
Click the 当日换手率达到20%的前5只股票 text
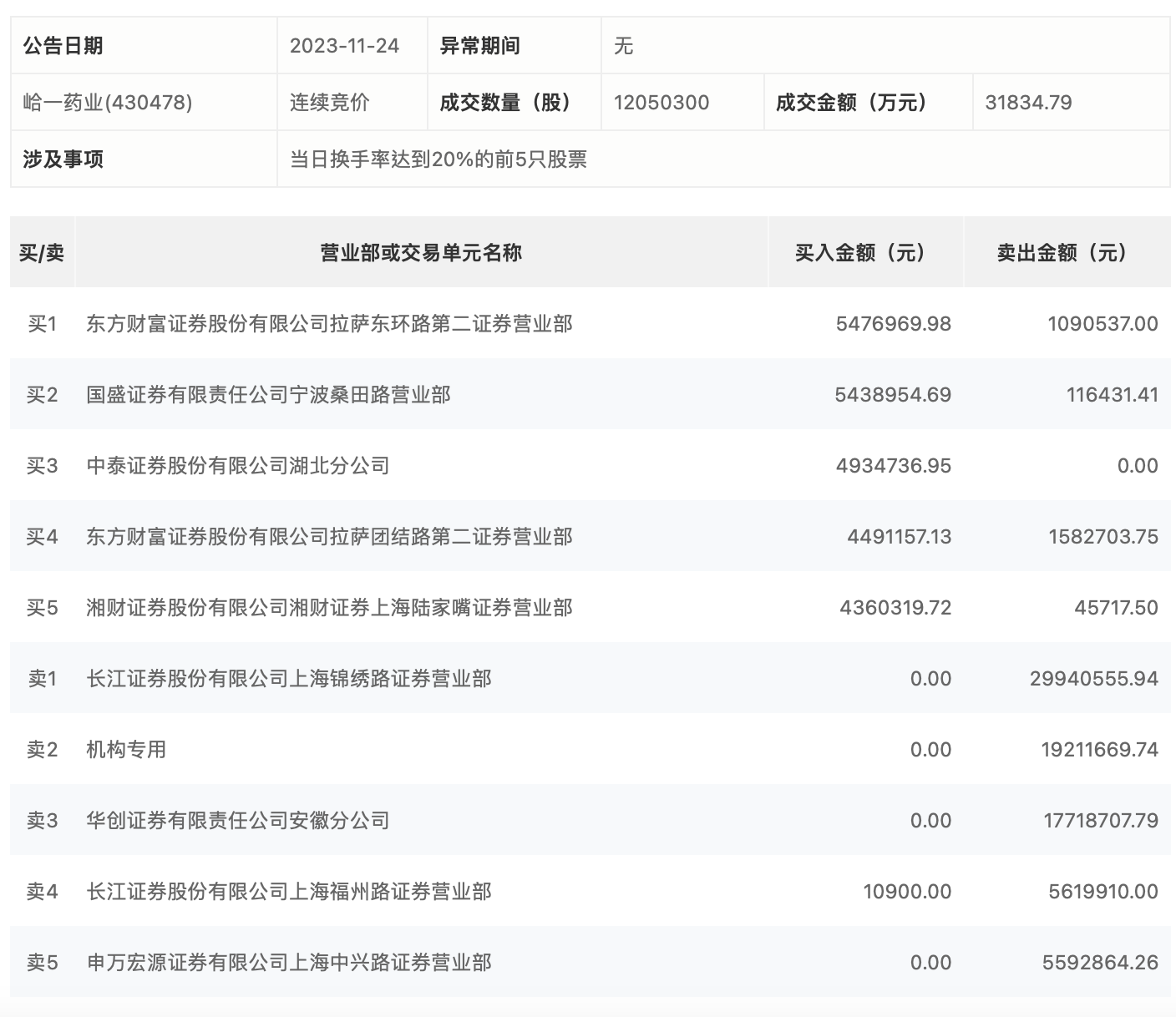click(438, 159)
